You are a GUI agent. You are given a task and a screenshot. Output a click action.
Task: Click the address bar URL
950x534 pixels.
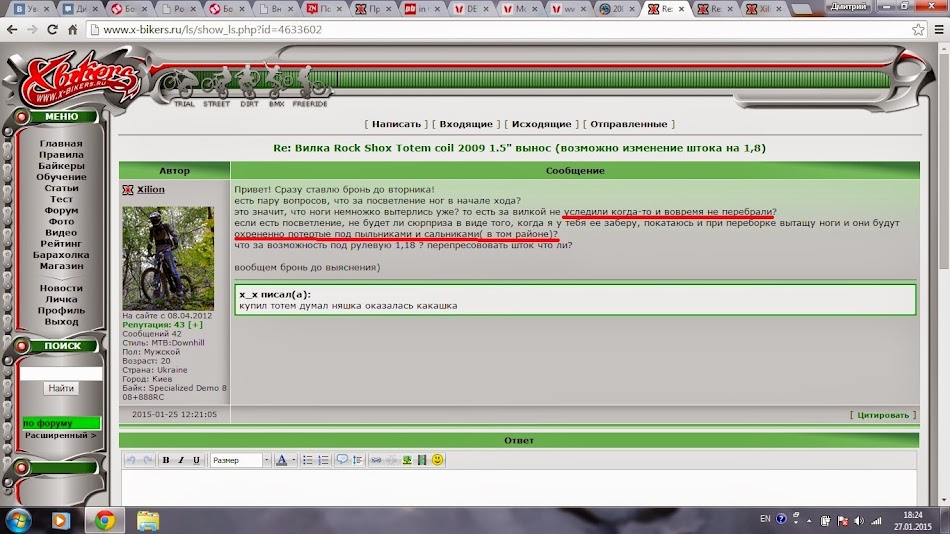pyautogui.click(x=213, y=30)
